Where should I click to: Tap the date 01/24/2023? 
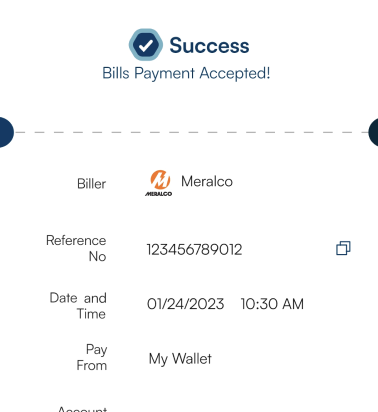pyautogui.click(x=185, y=304)
